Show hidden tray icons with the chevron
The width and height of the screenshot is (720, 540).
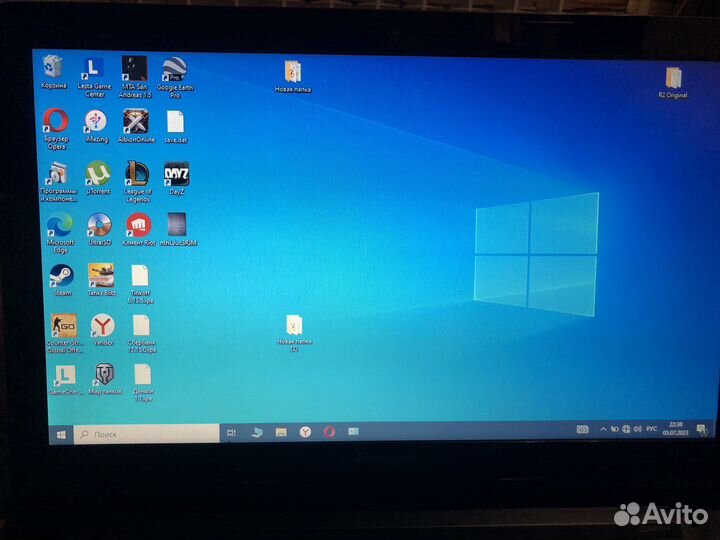[x=603, y=429]
